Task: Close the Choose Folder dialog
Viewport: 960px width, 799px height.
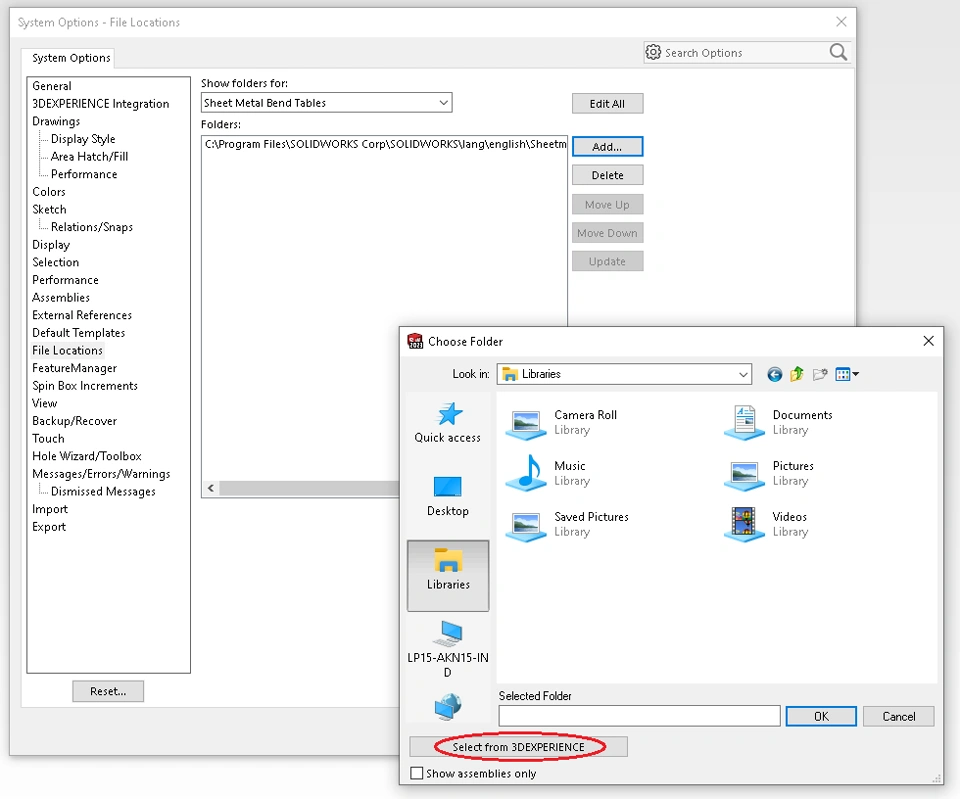Action: 928,341
